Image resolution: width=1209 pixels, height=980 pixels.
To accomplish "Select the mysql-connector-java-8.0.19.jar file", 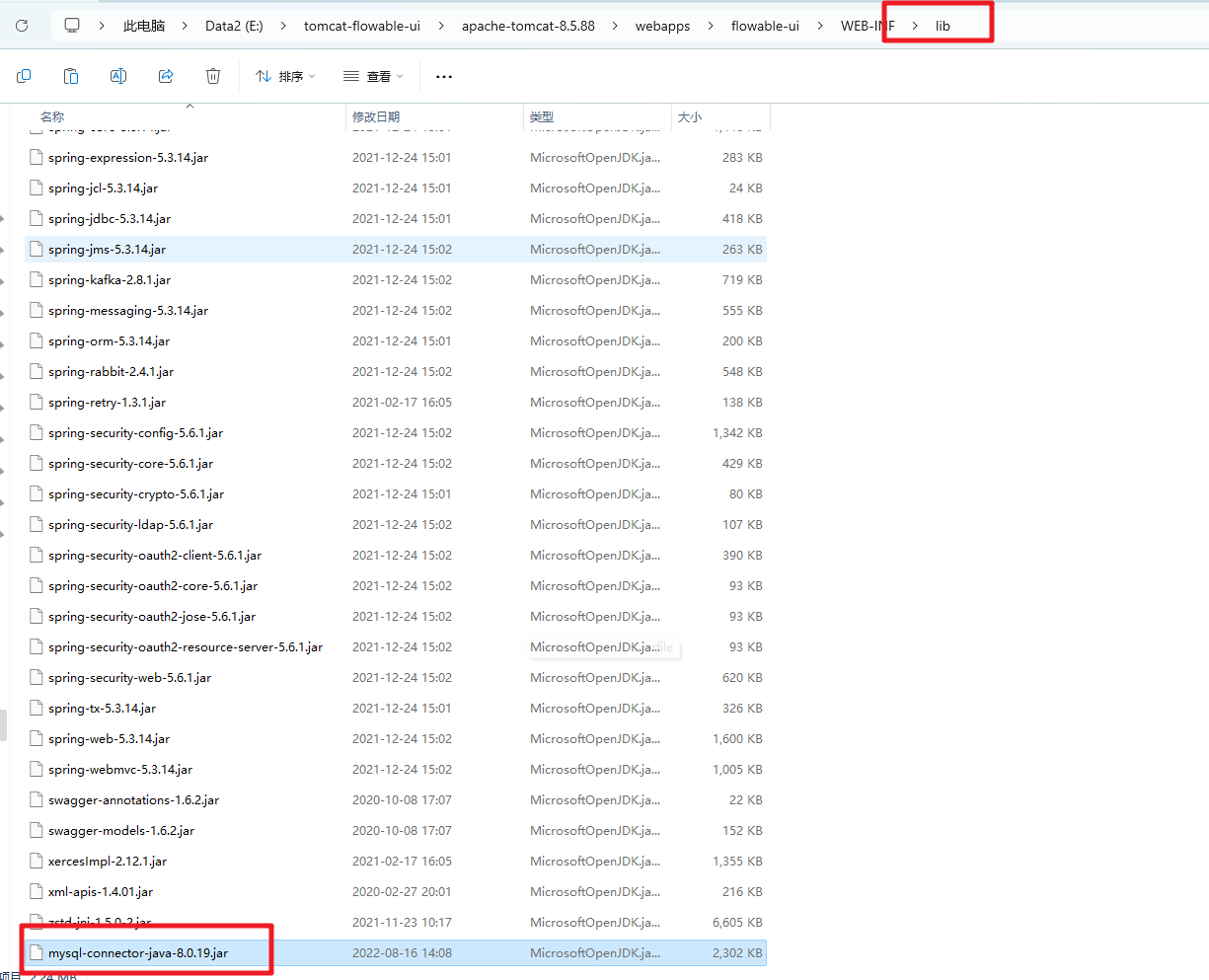I will pos(138,953).
